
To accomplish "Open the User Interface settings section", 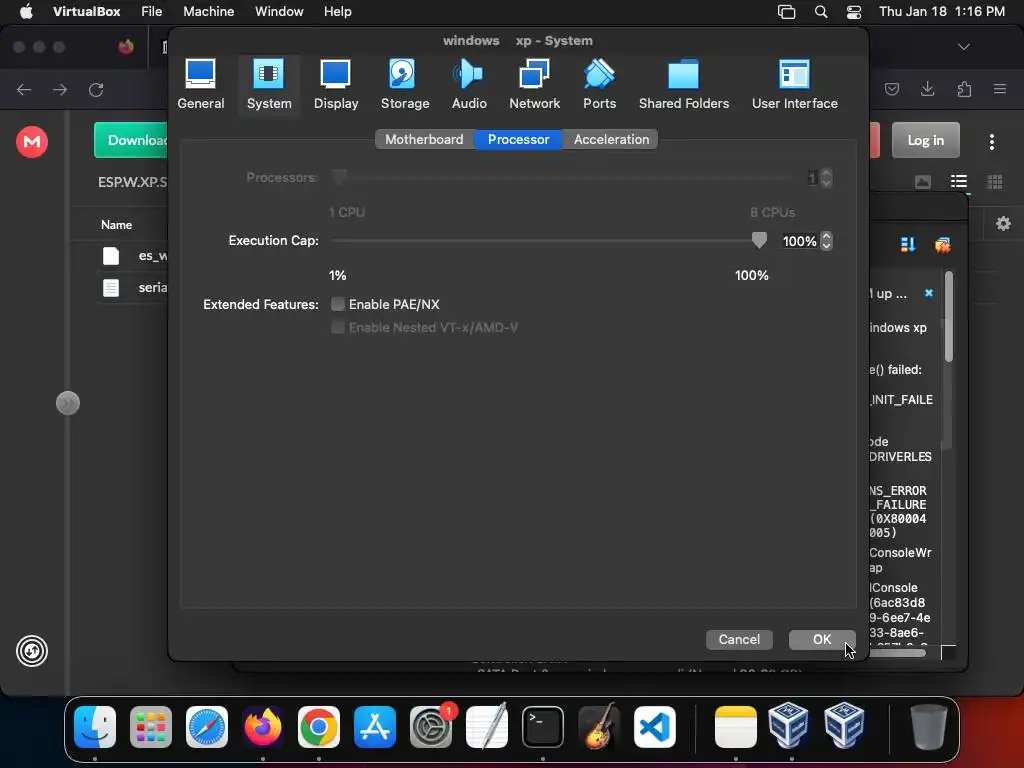I will [x=794, y=85].
